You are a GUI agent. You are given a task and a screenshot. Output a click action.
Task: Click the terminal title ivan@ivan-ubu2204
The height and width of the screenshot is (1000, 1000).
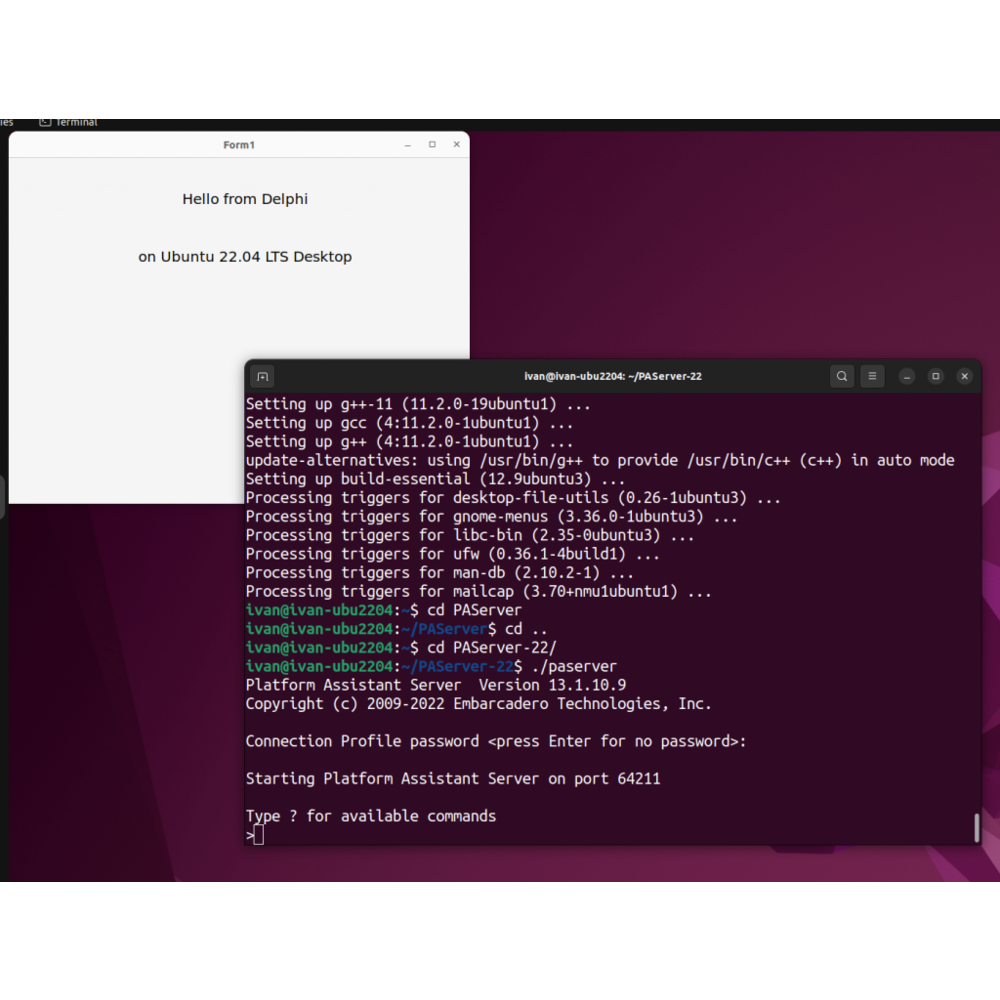click(613, 377)
